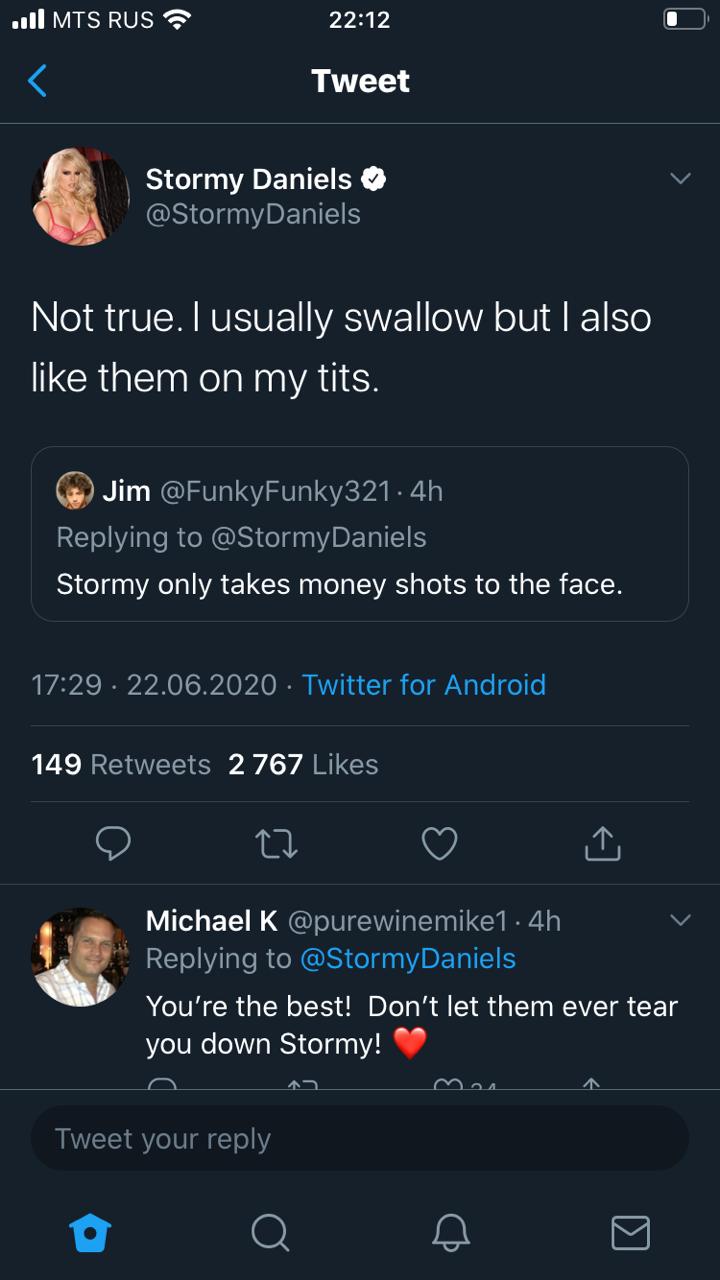Screen dimensions: 720x1280
Task: Like the tweet with the heart icon
Action: (x=439, y=845)
